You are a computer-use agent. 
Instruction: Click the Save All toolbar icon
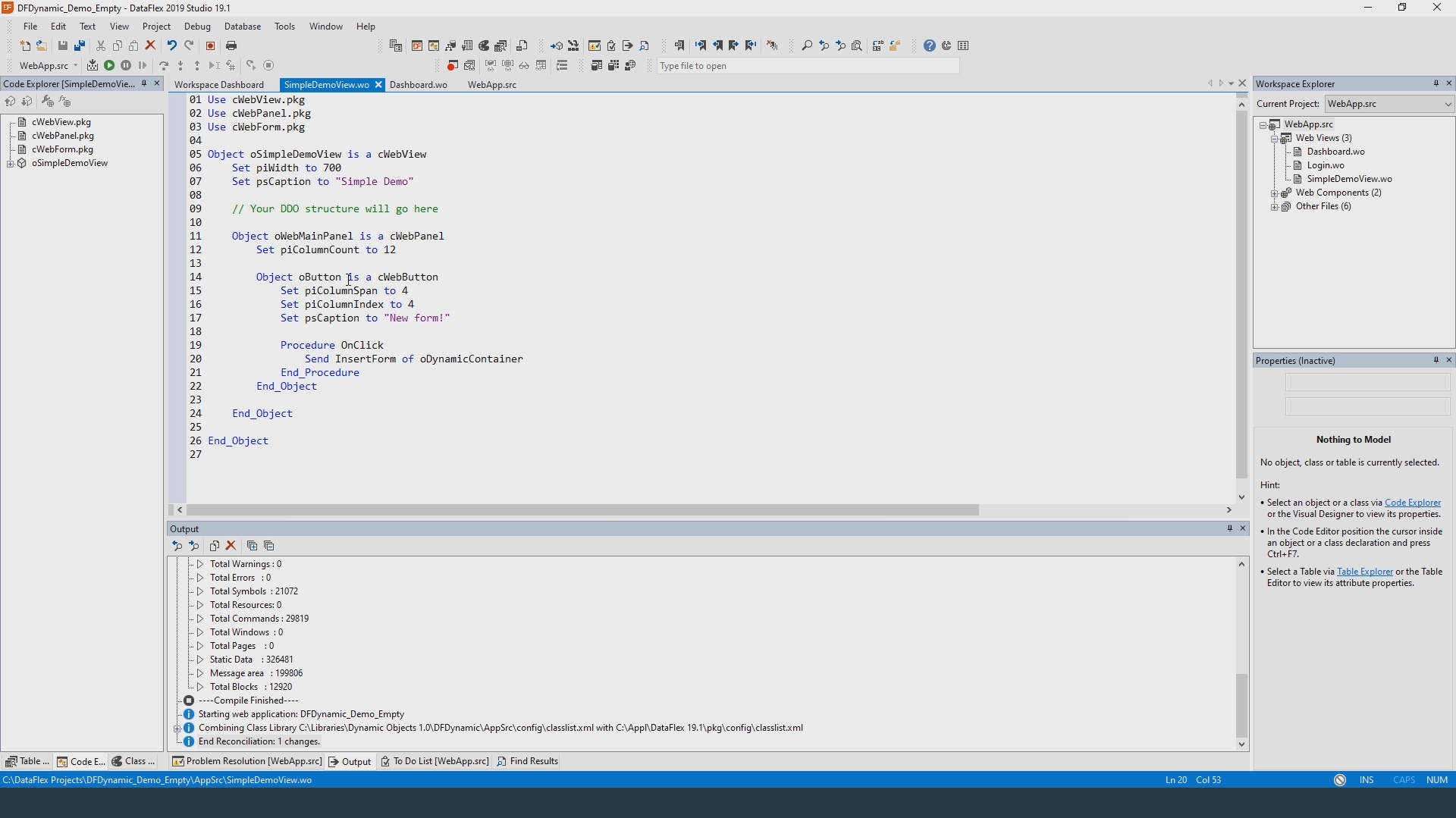point(80,46)
